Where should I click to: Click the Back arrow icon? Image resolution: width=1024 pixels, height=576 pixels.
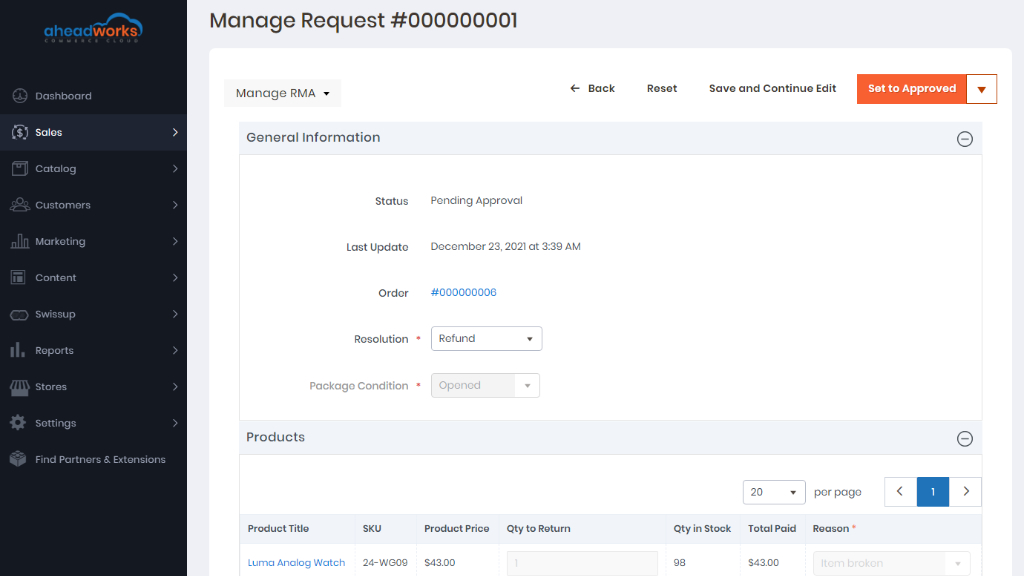coord(575,88)
